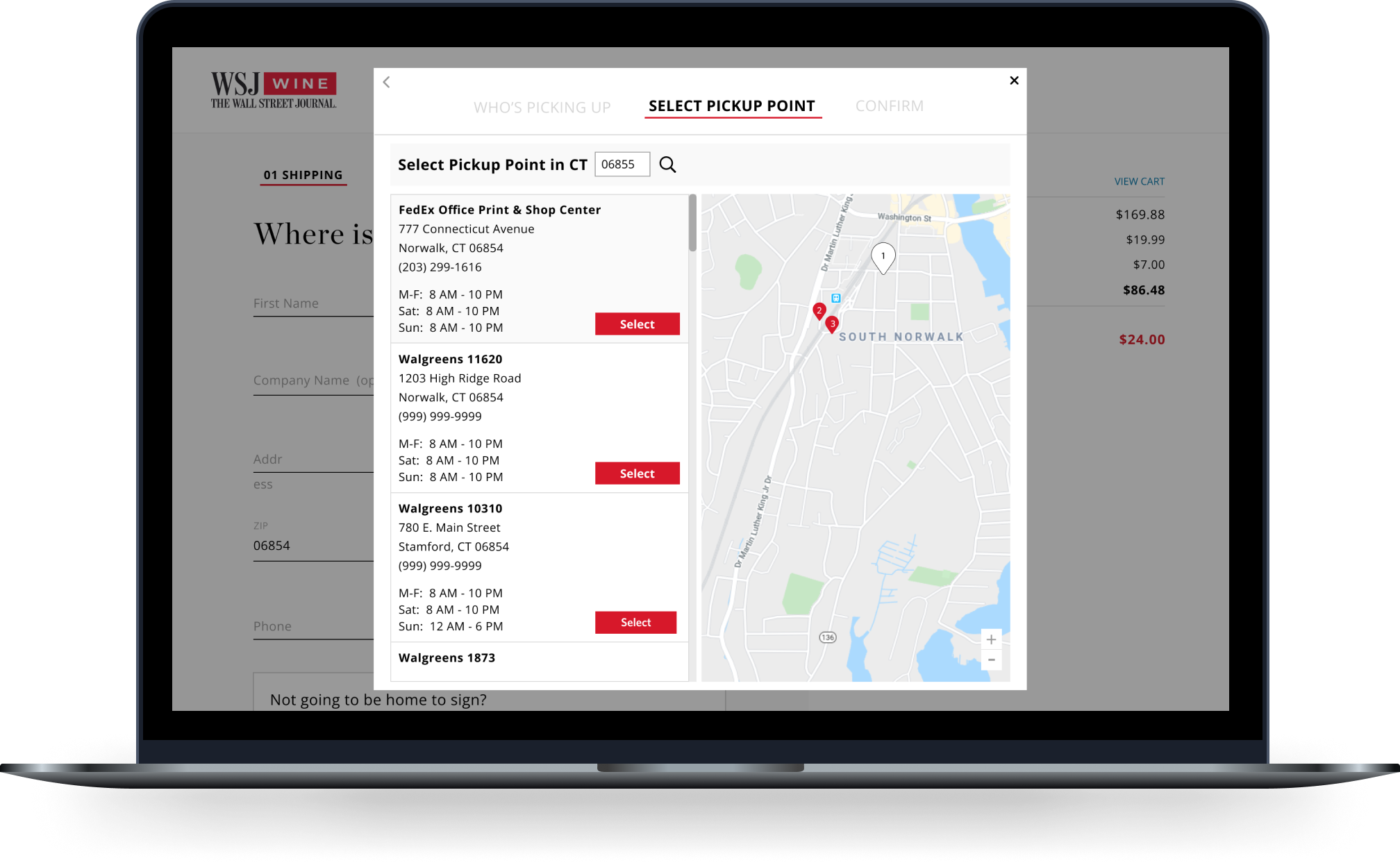The image size is (1400, 865).
Task: Click the $19.99 cart amount
Action: (1145, 240)
